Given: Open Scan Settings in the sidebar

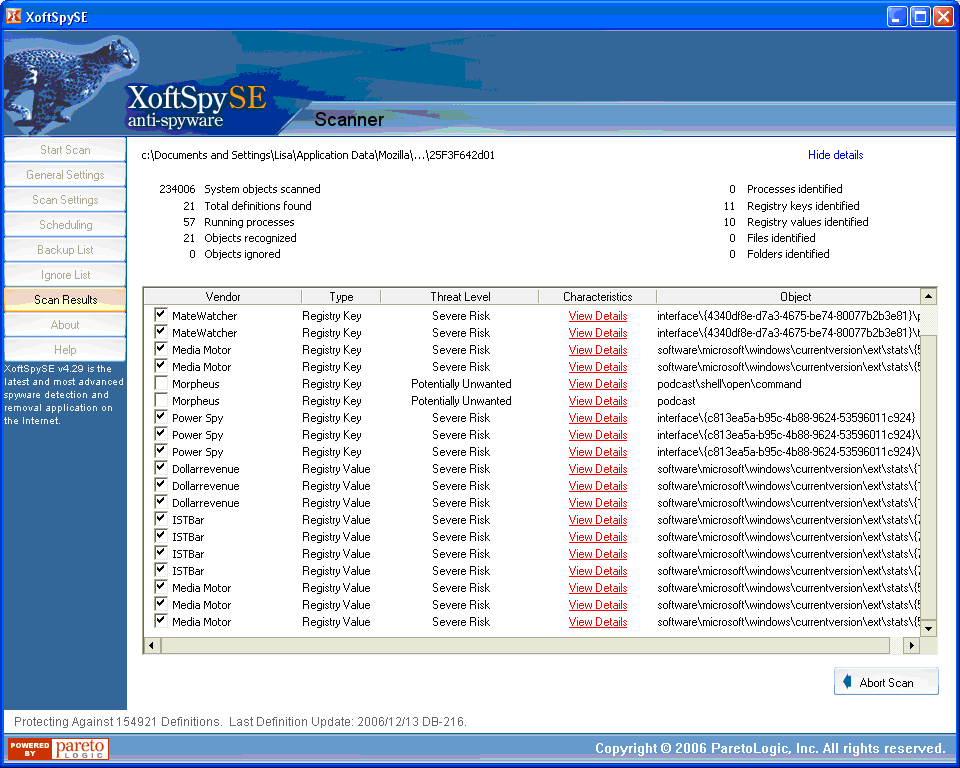Looking at the screenshot, I should click(65, 200).
